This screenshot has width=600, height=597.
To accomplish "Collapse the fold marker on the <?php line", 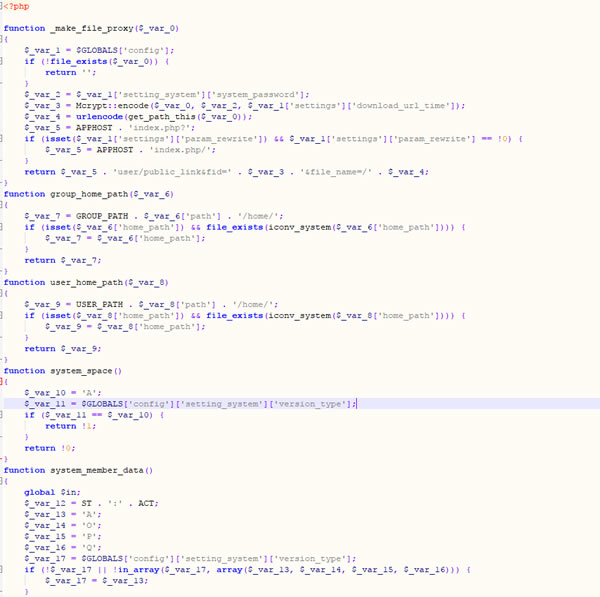I will pyautogui.click(x=1, y=6).
